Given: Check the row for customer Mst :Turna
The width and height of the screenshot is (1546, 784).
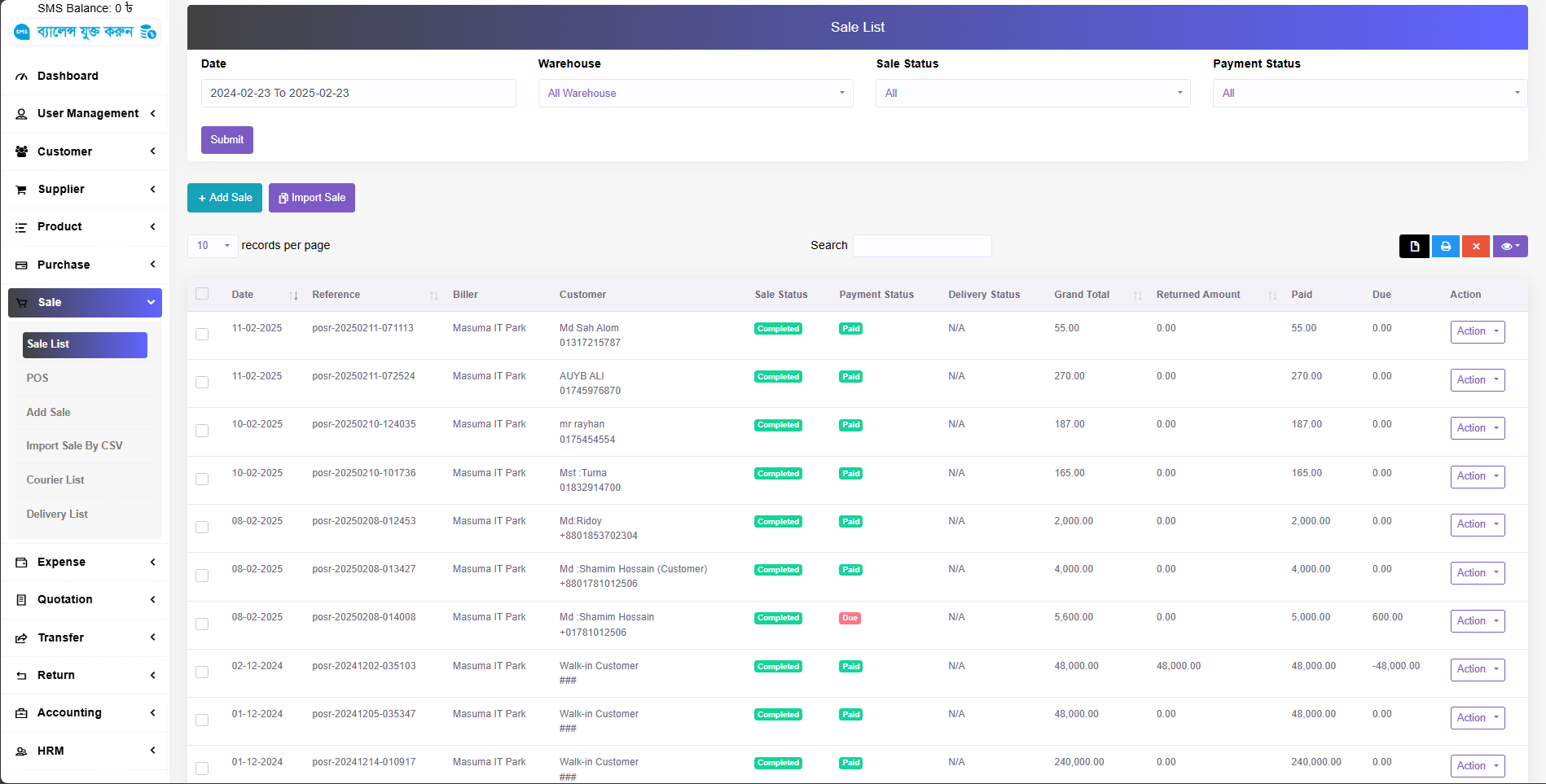Looking at the screenshot, I should point(202,480).
